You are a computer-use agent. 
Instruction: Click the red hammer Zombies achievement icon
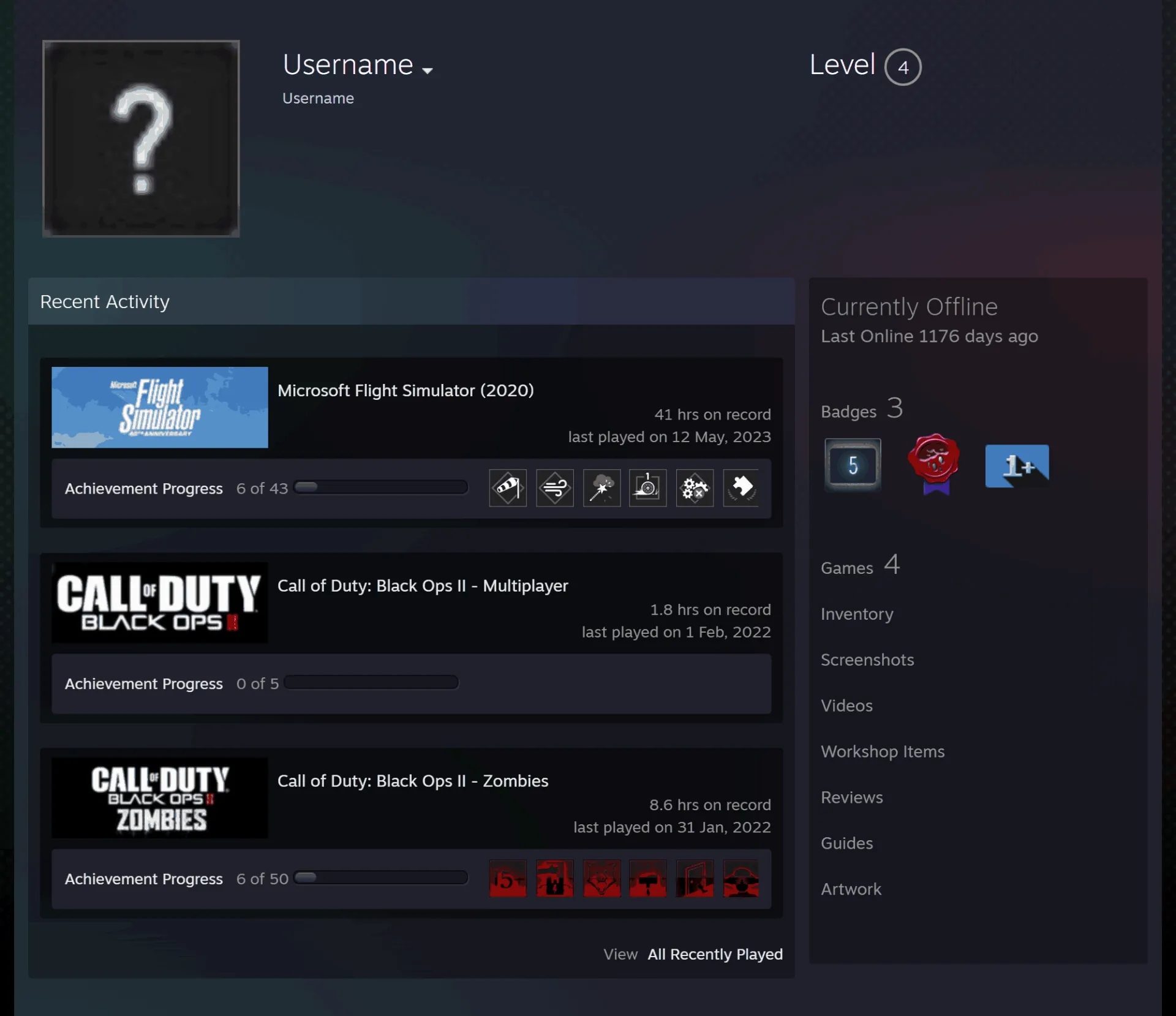pos(648,879)
